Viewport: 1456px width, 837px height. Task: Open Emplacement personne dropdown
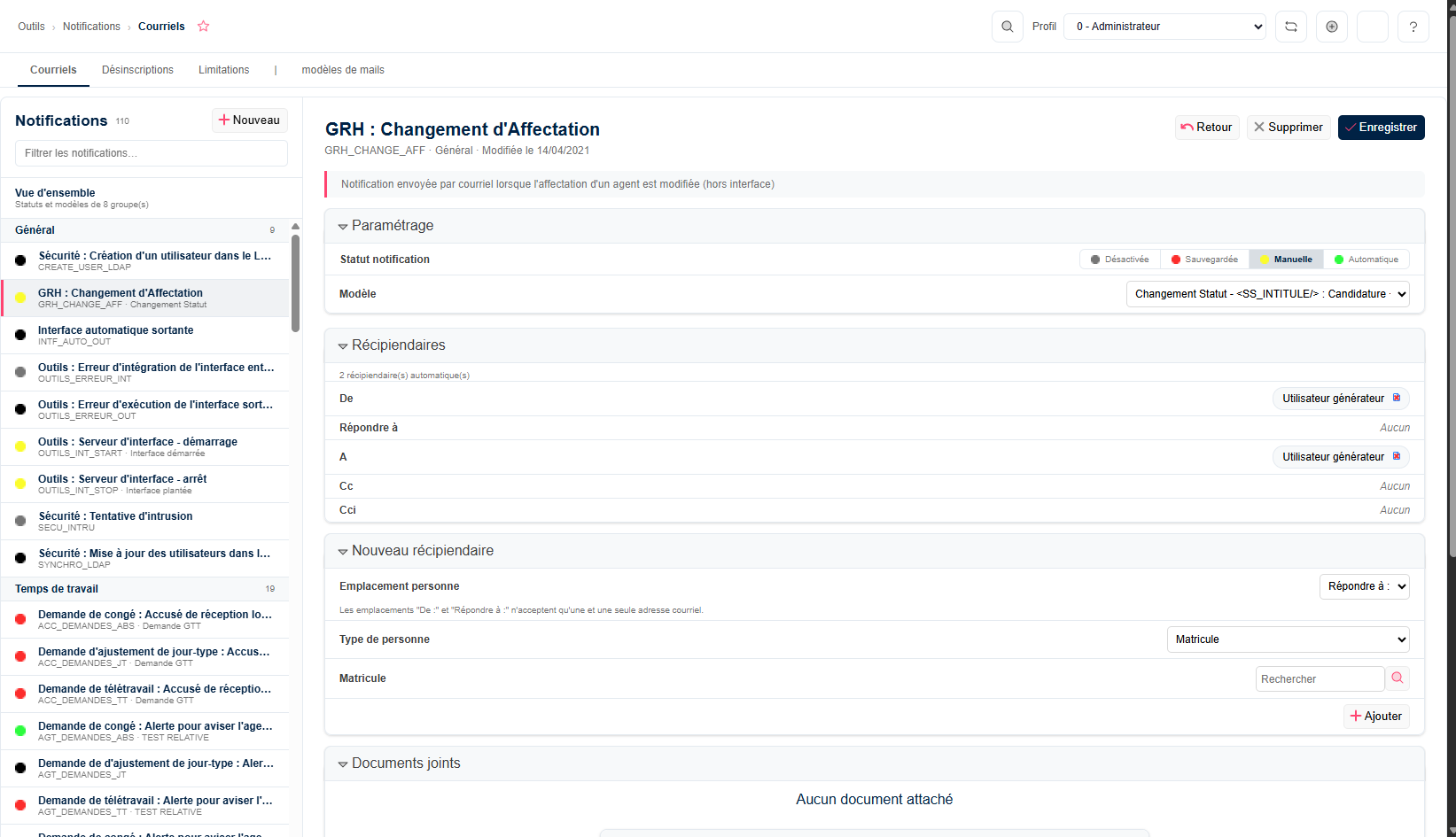click(x=1365, y=586)
